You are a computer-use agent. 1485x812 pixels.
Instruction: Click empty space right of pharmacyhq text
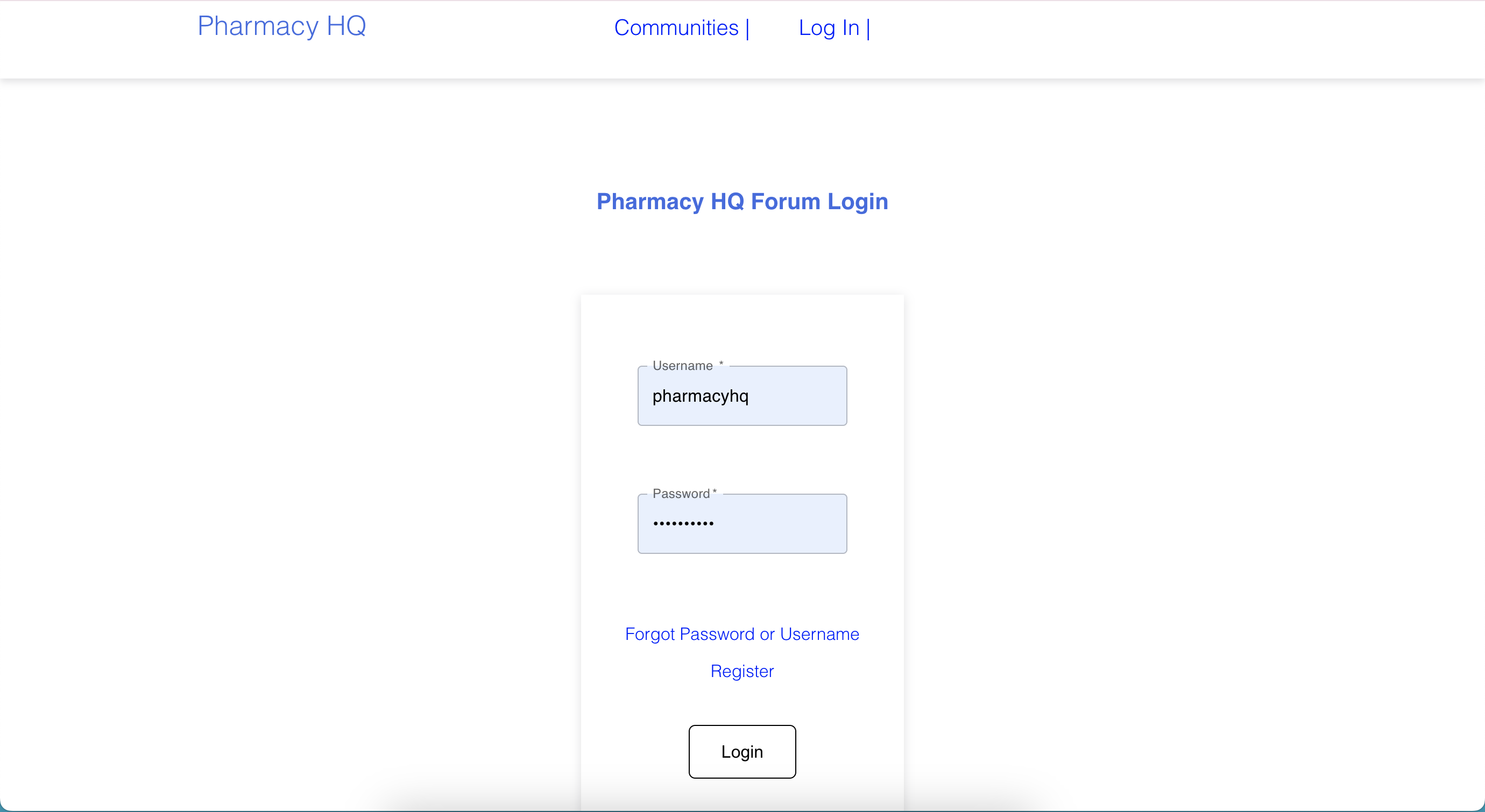[801, 396]
